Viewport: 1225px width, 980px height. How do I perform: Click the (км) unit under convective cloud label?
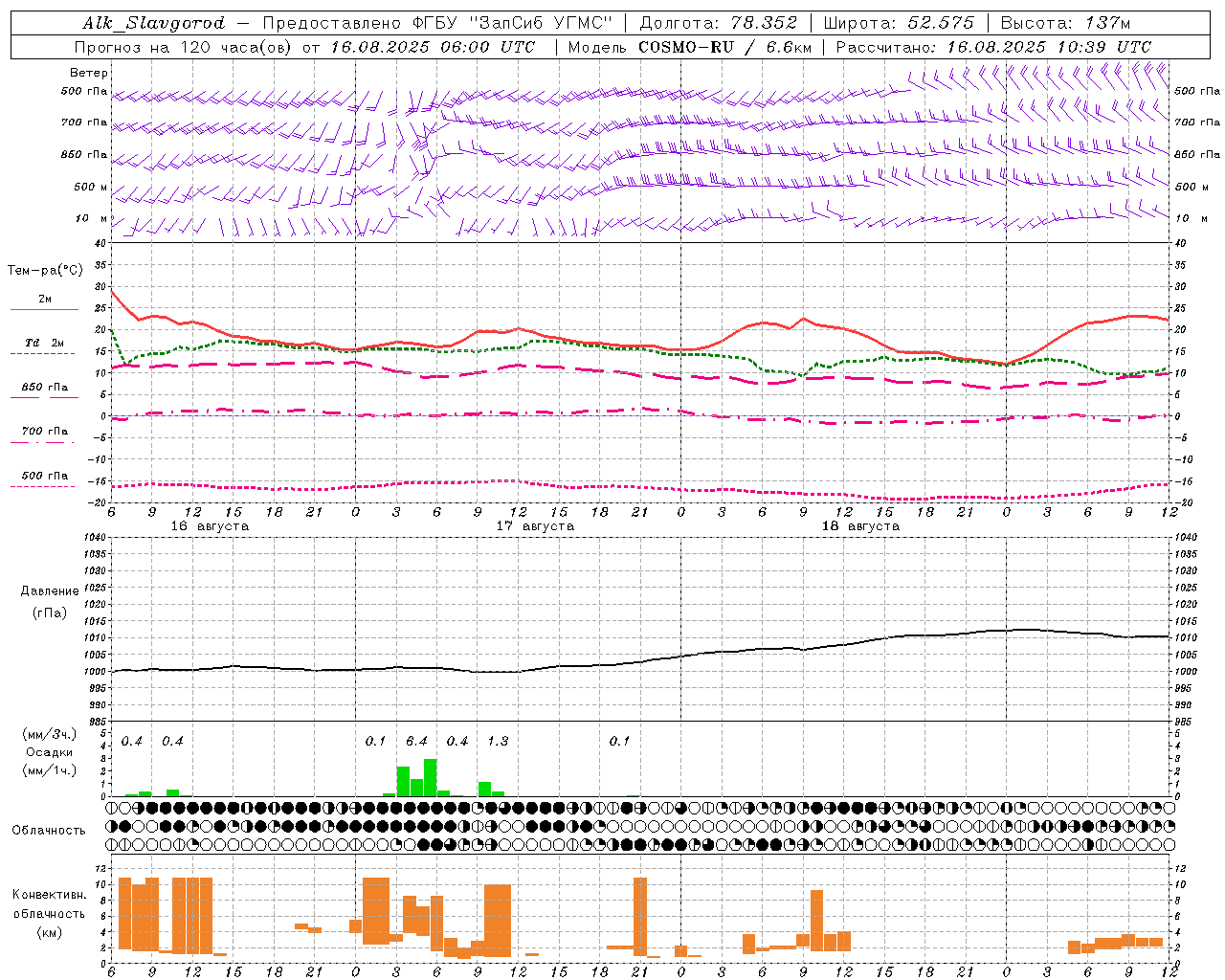pos(50,932)
